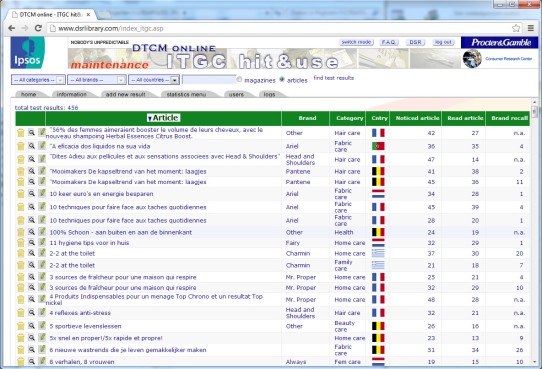Edit the '5 sportieve levenslessen' entry
542x369 pixels.
(42, 325)
